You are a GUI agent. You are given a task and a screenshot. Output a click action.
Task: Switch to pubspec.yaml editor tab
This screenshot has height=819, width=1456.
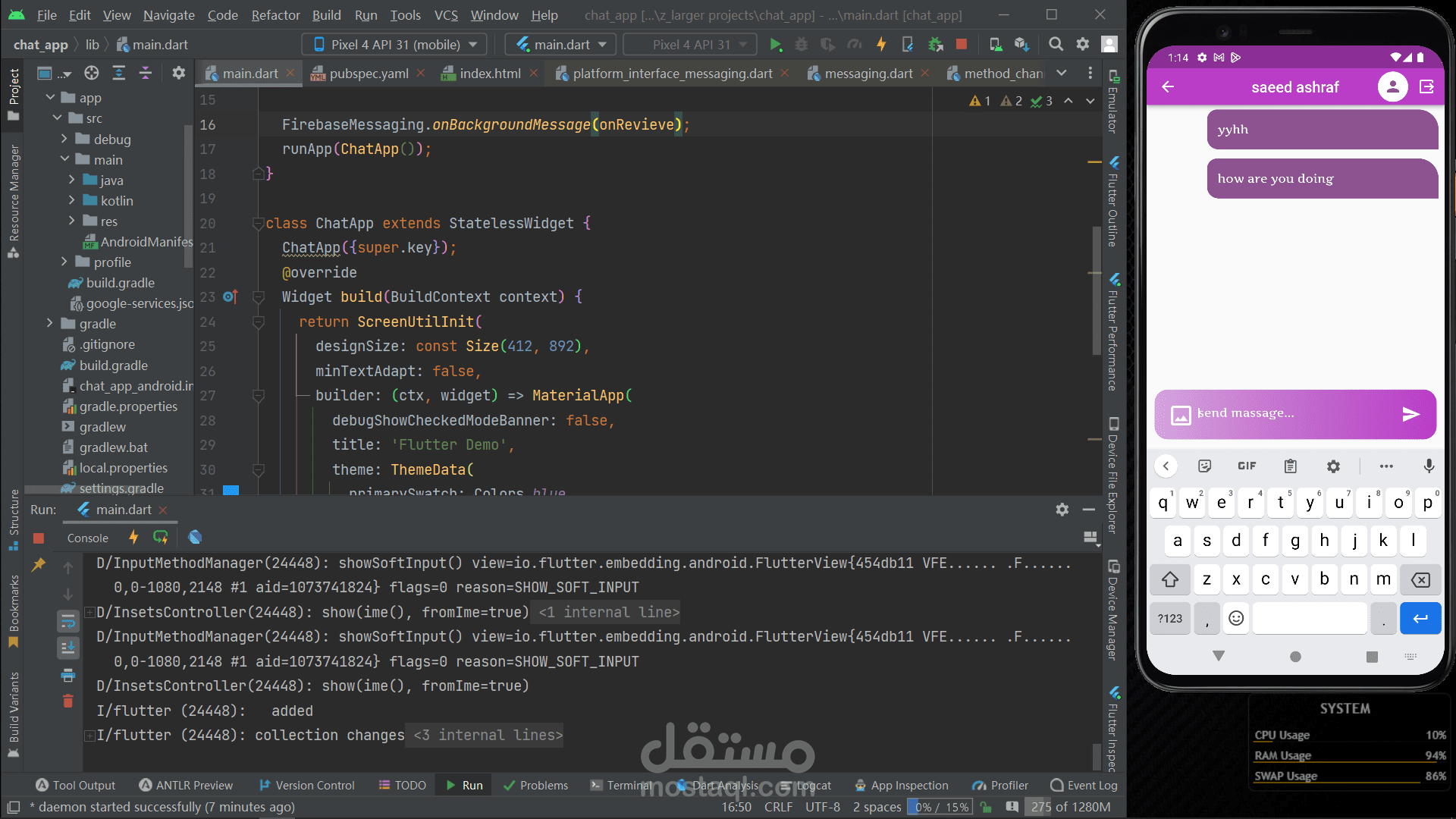[369, 74]
